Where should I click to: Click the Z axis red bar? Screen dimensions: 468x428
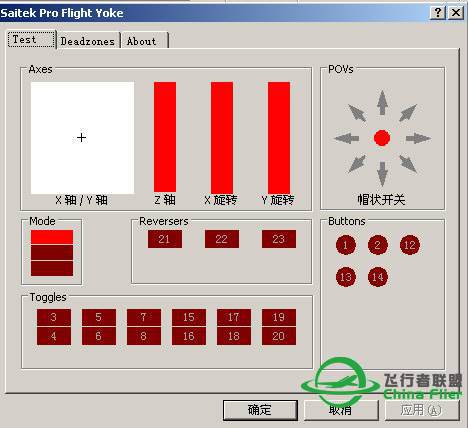165,137
